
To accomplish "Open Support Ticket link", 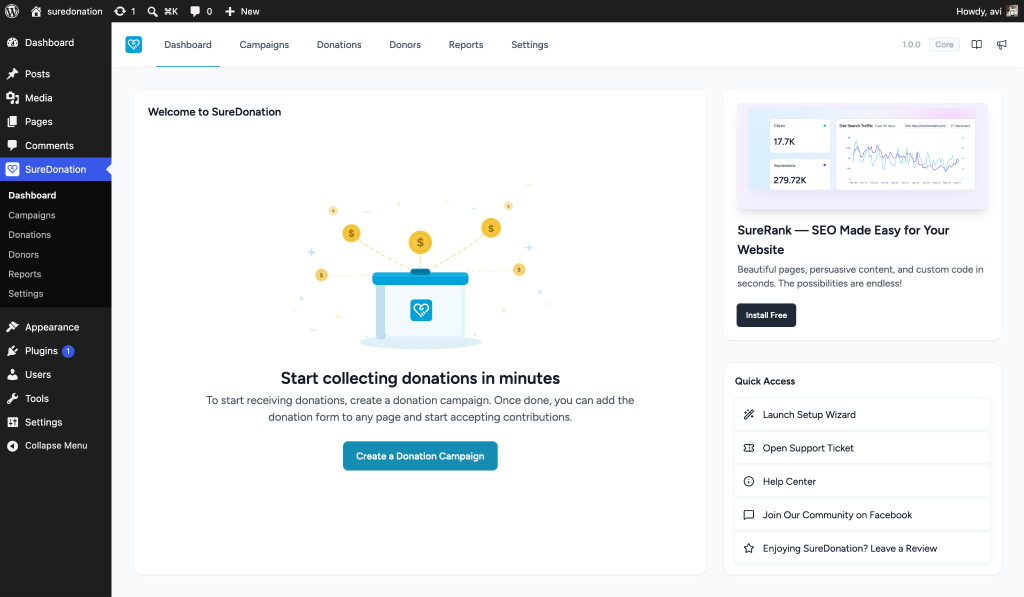I will tap(862, 448).
